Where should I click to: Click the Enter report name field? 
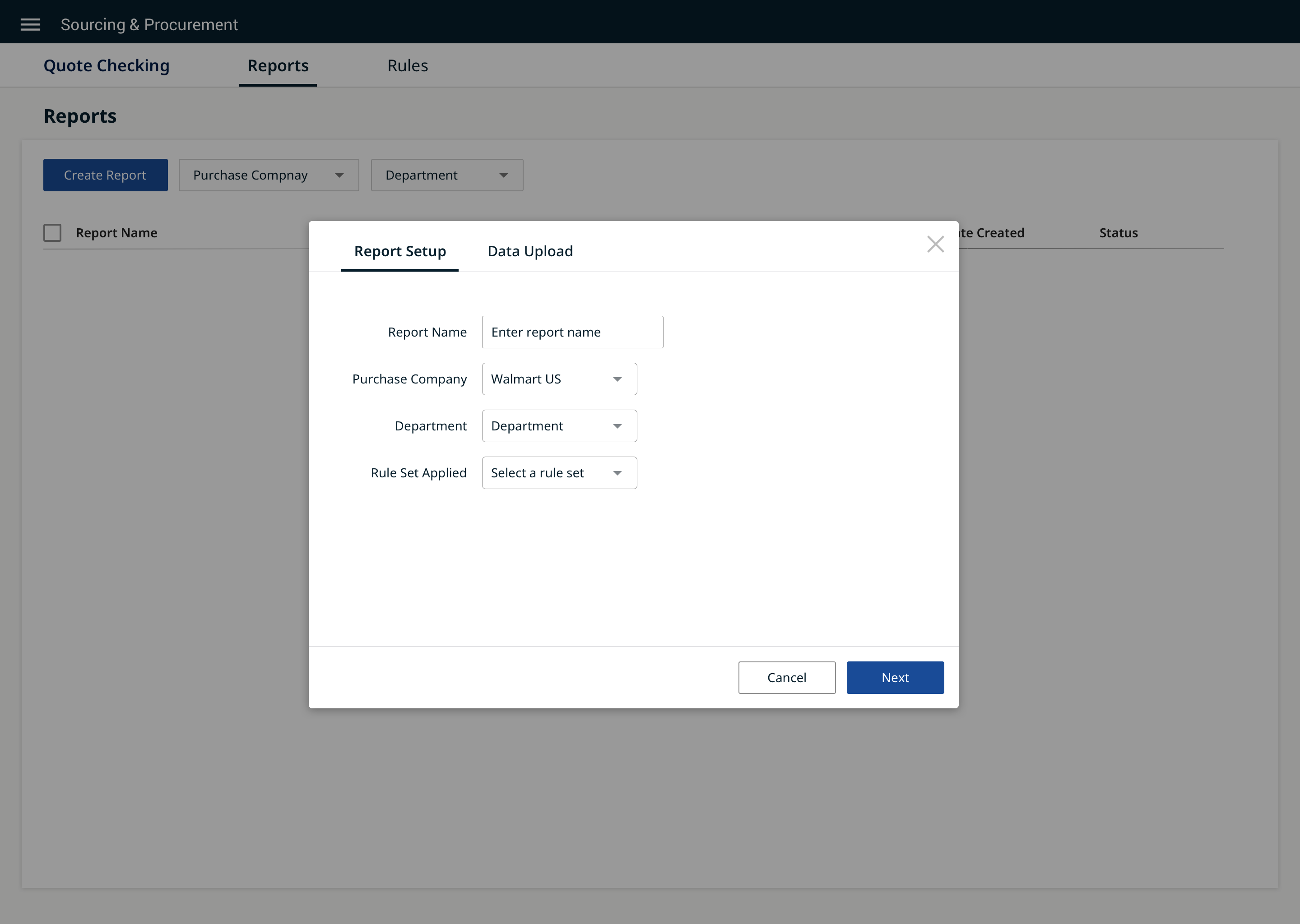click(572, 332)
